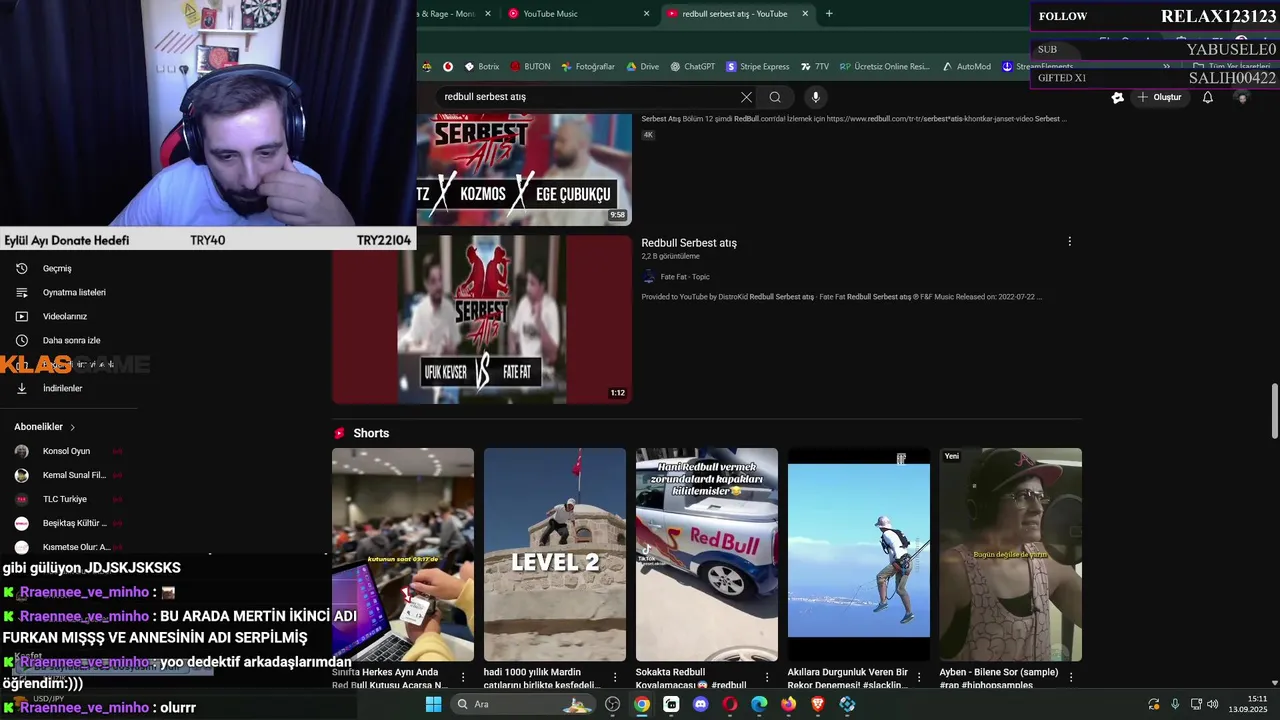
Task: Open YouTube notifications bell
Action: click(1208, 97)
